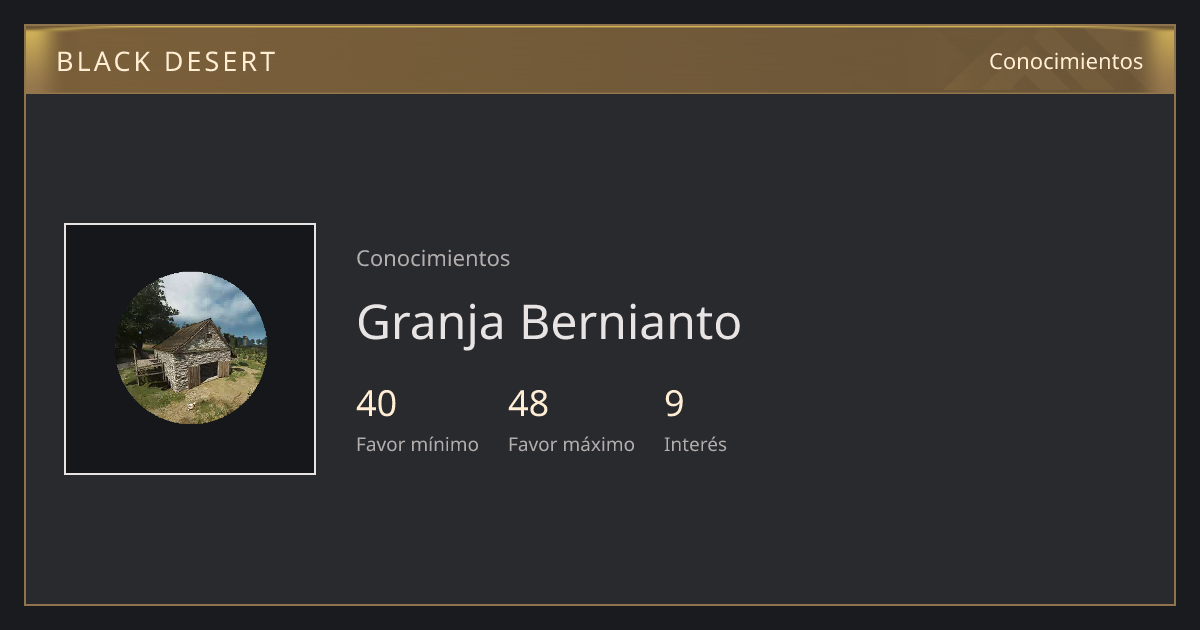Select the maximum favor value 48
Screen dimensions: 1200x630
(528, 404)
